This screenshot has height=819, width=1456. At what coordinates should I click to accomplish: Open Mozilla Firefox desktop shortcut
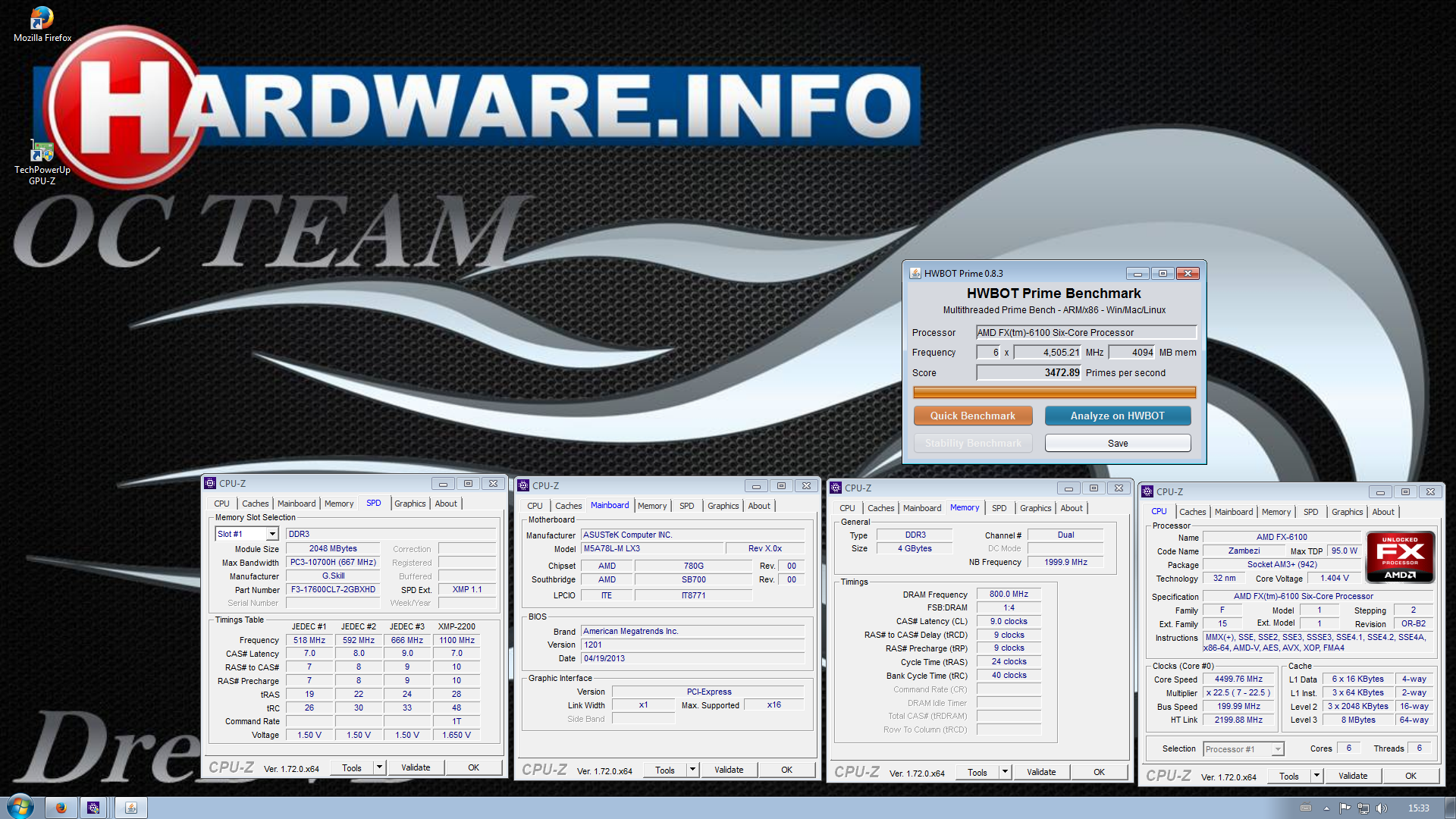pos(42,24)
